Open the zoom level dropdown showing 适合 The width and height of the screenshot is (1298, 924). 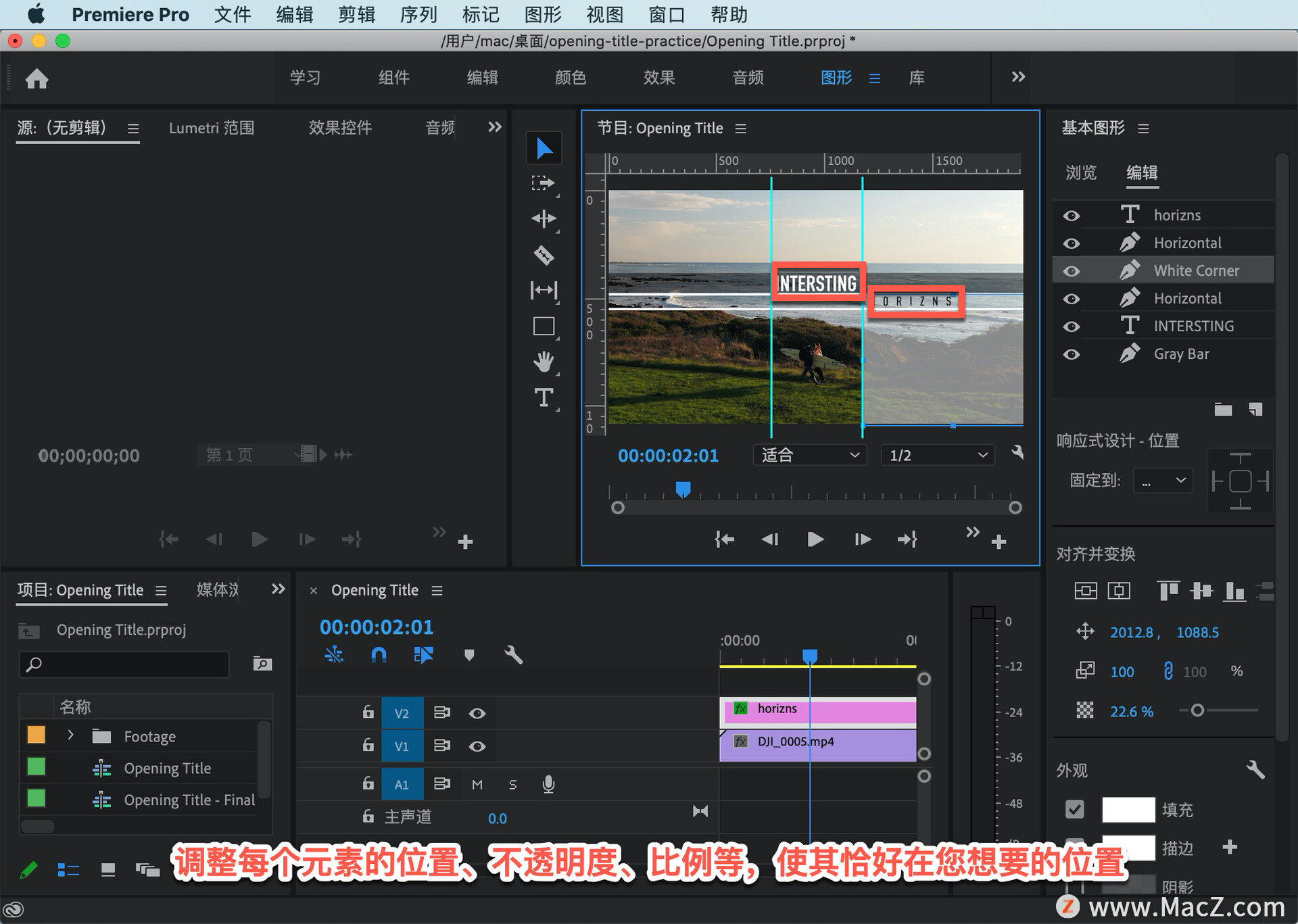pos(809,455)
